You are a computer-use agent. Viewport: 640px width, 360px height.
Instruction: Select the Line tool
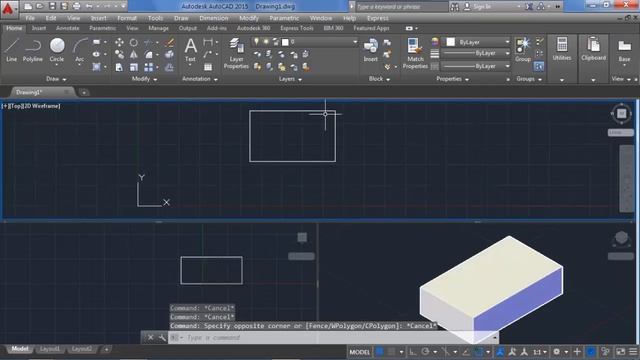(x=11, y=50)
